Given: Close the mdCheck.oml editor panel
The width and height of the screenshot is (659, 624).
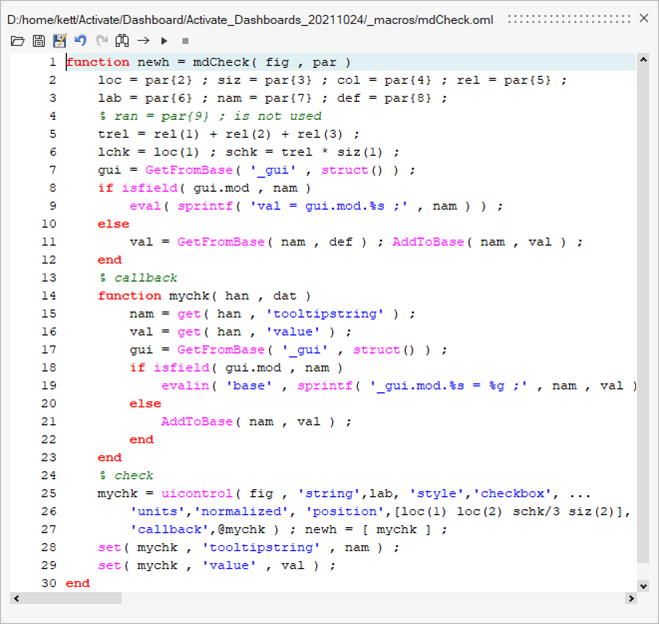Looking at the screenshot, I should coord(643,18).
